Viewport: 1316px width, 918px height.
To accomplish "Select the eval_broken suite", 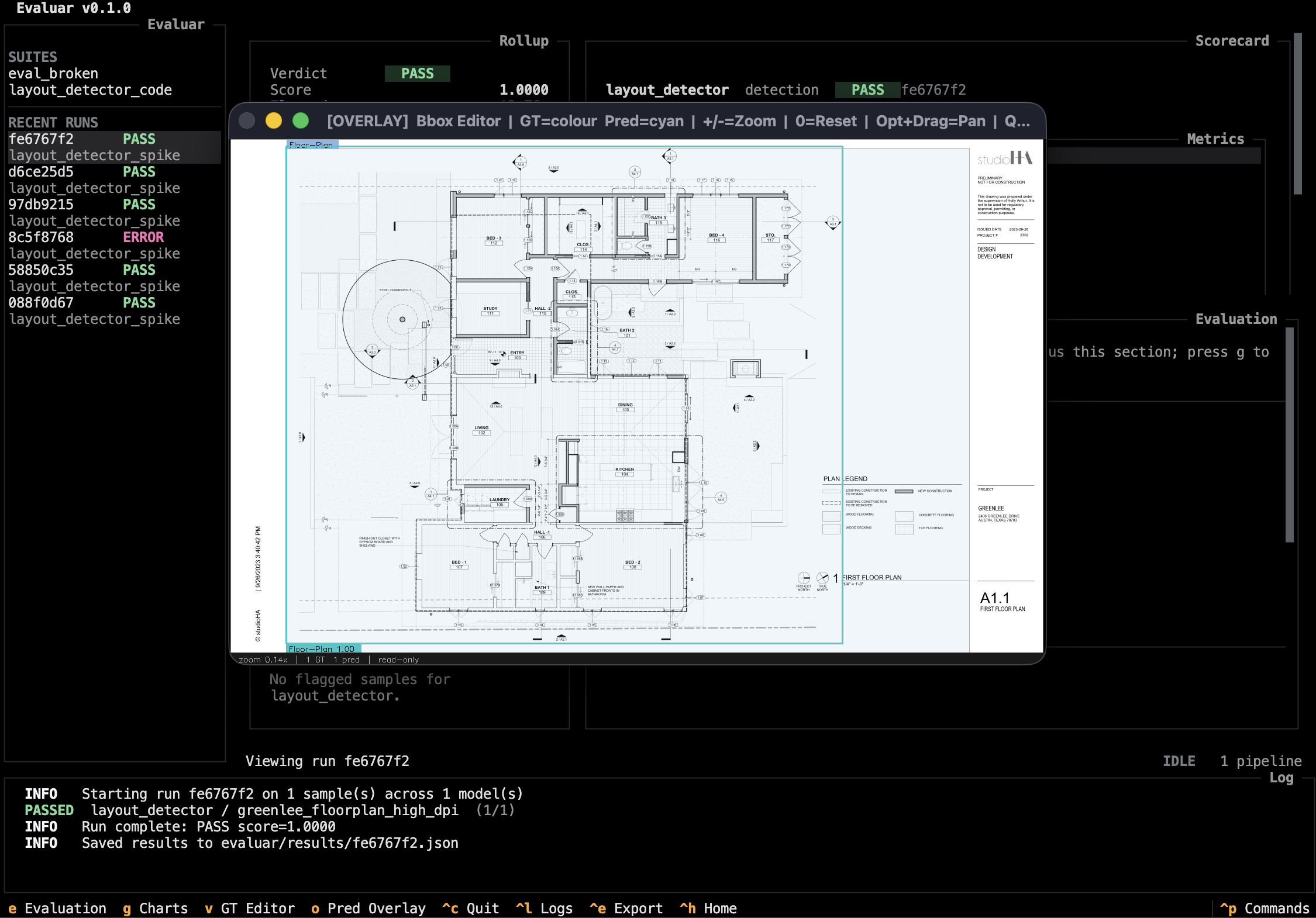I will tap(53, 74).
